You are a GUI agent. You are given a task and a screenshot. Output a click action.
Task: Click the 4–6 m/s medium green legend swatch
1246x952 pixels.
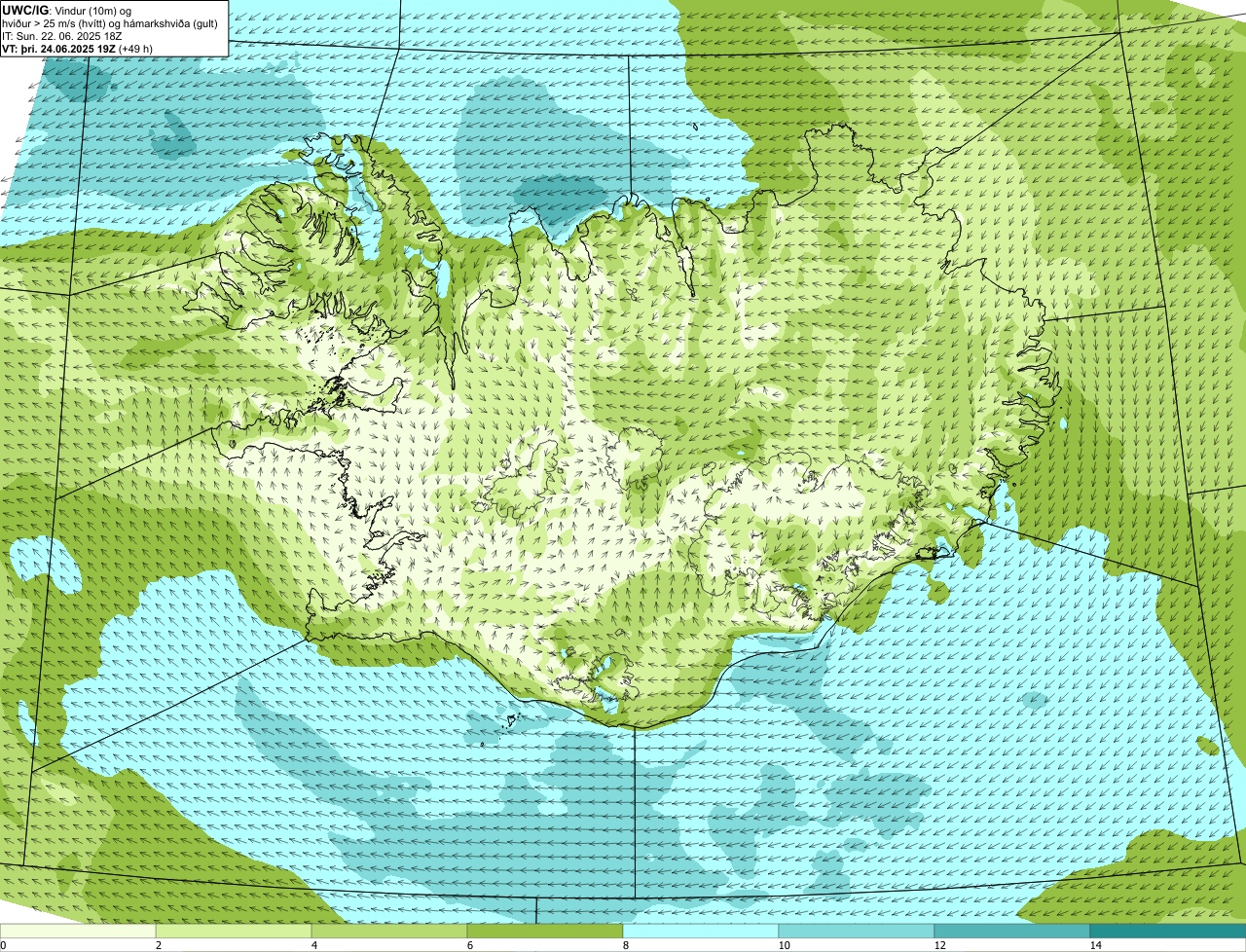[389, 932]
